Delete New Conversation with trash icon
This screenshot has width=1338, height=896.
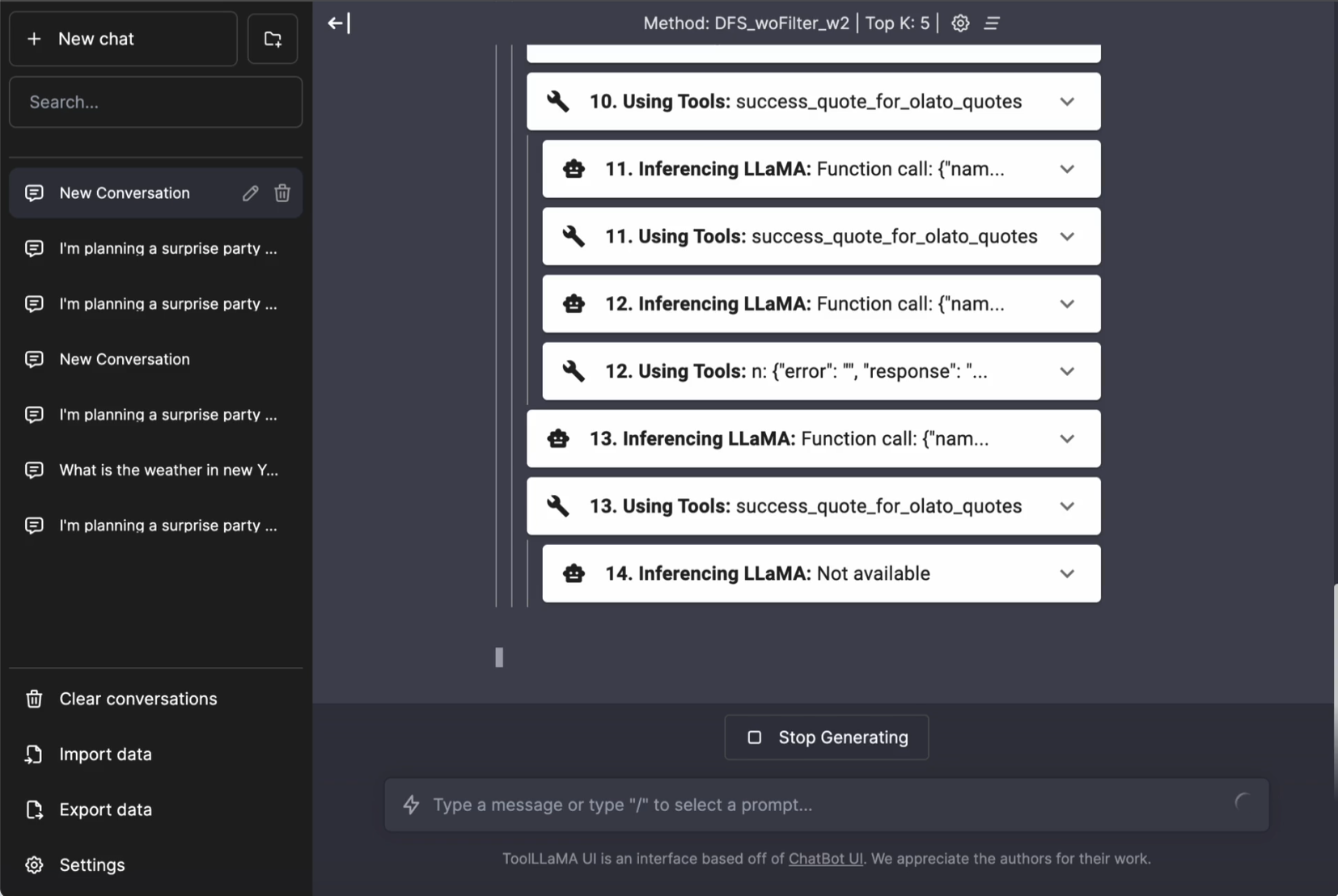coord(282,193)
